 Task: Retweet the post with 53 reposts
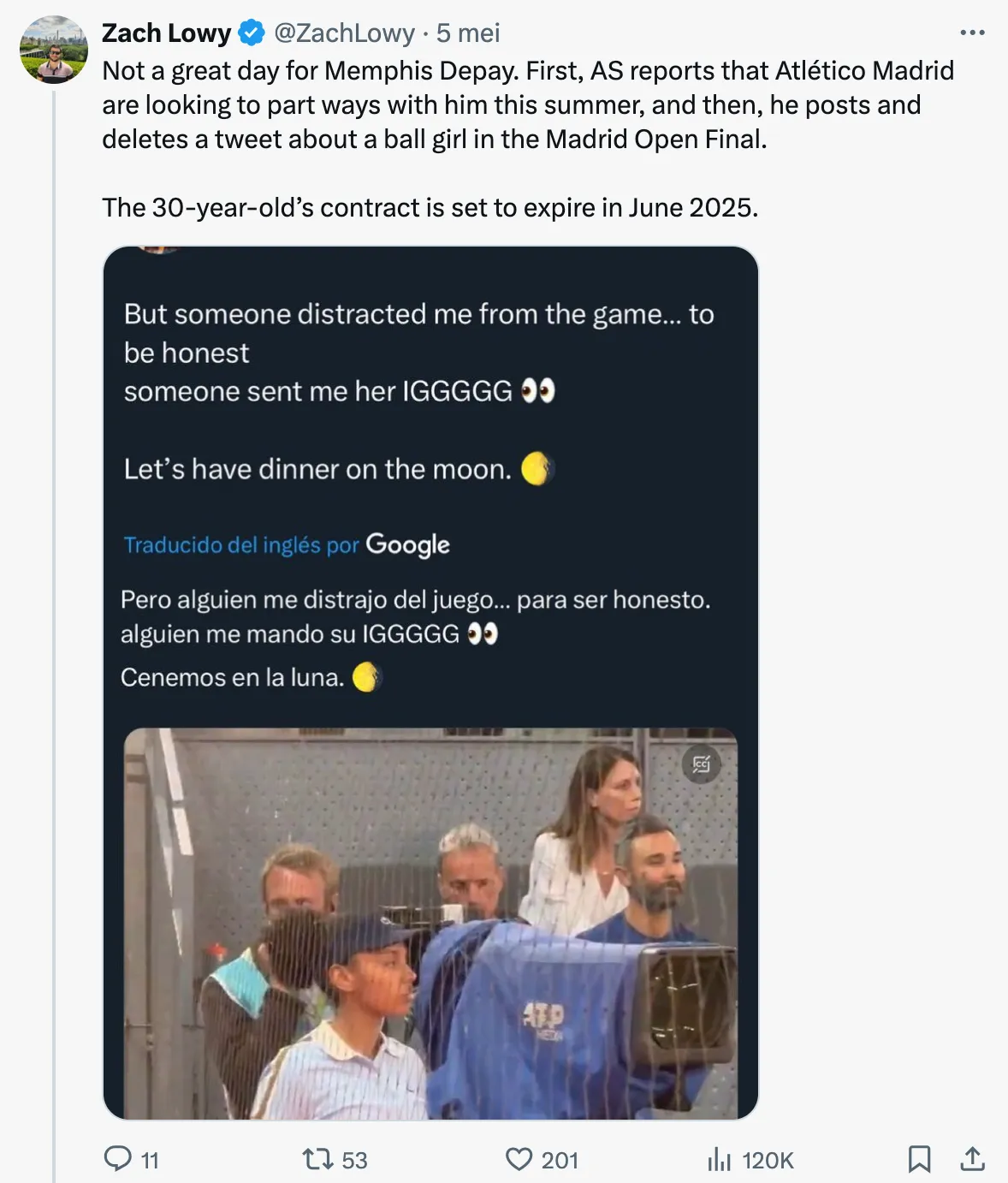point(317,1159)
